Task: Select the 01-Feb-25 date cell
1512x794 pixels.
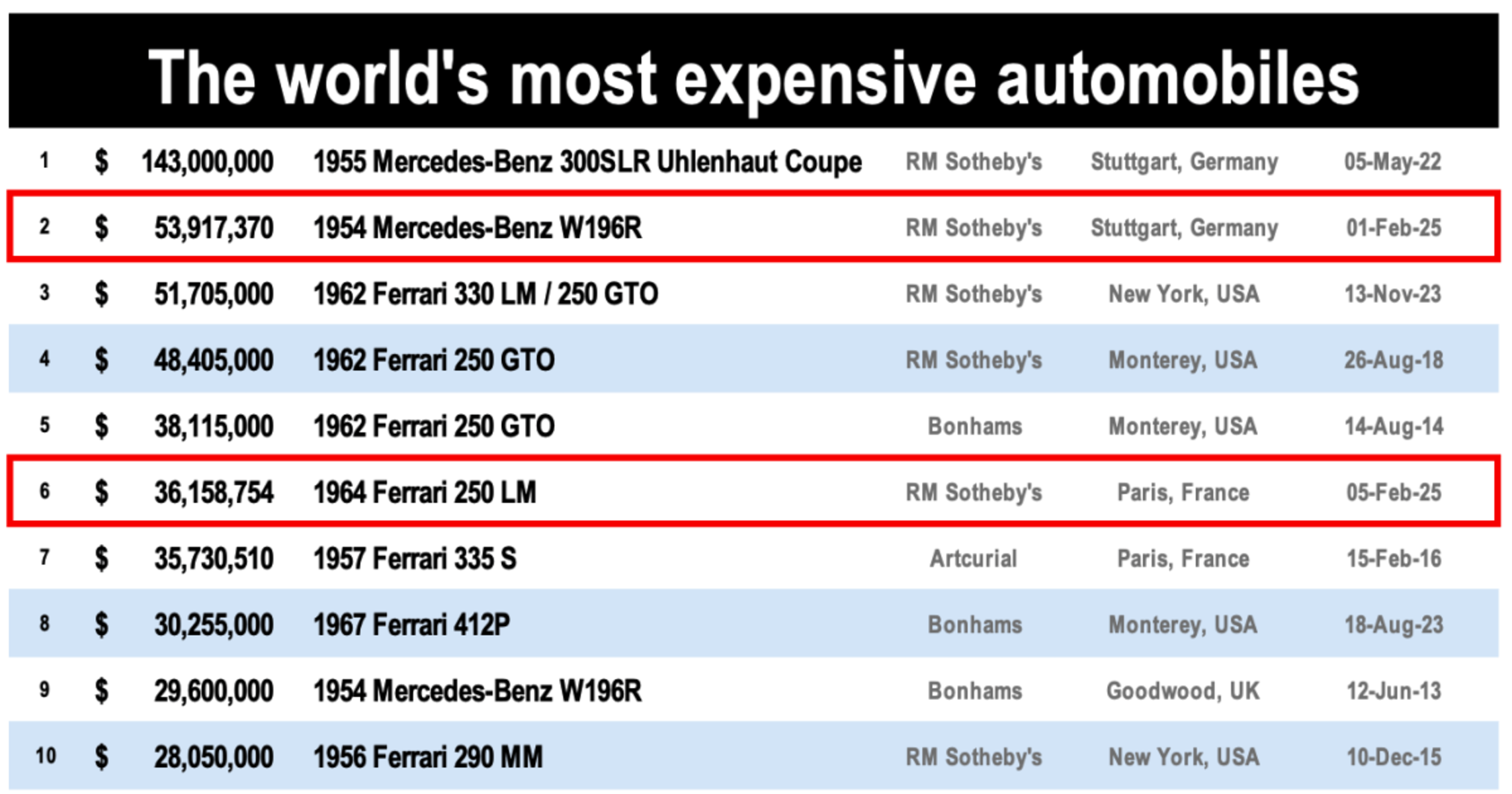Action: [1394, 228]
